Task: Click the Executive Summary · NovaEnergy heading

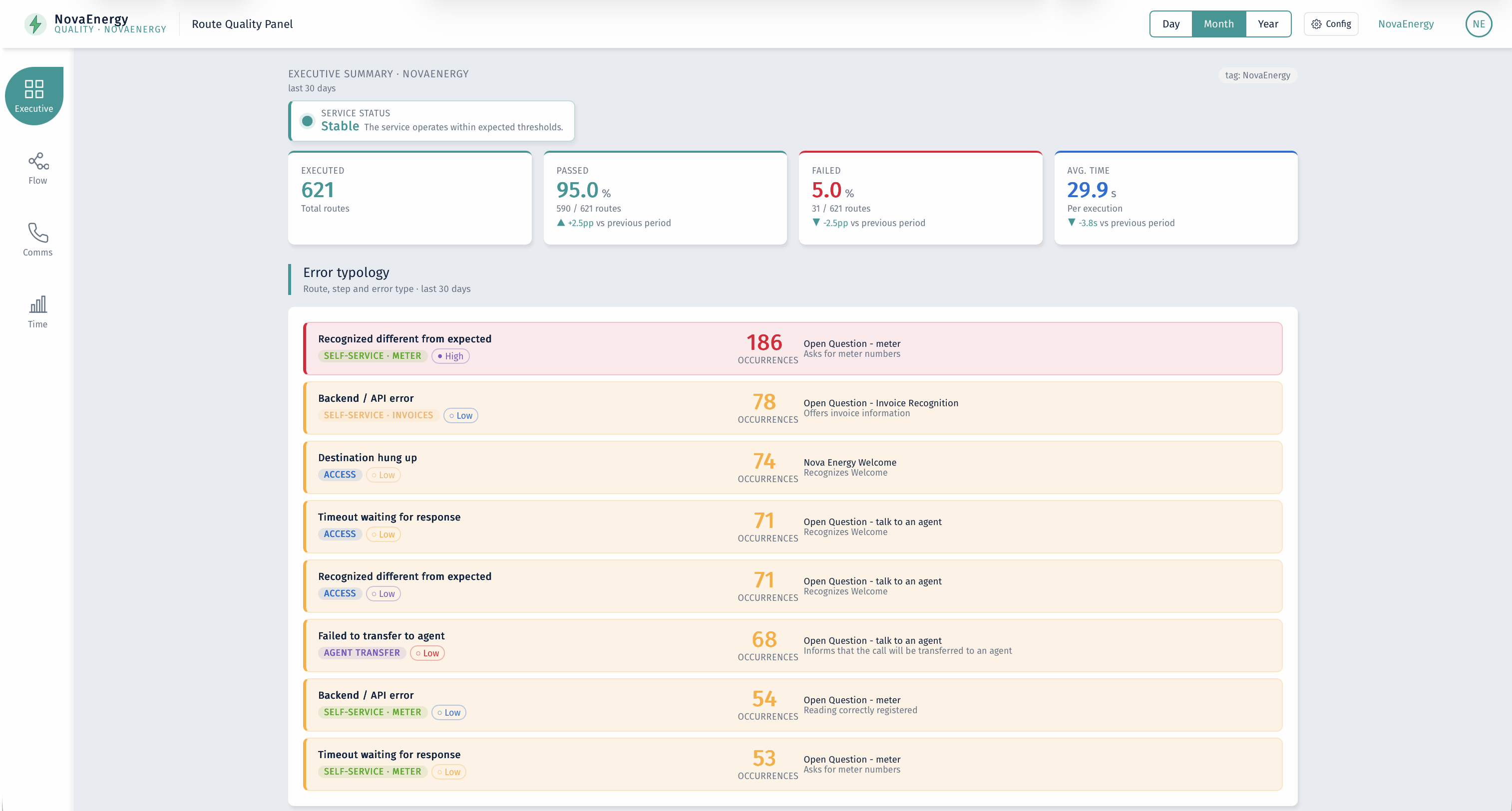Action: click(378, 74)
